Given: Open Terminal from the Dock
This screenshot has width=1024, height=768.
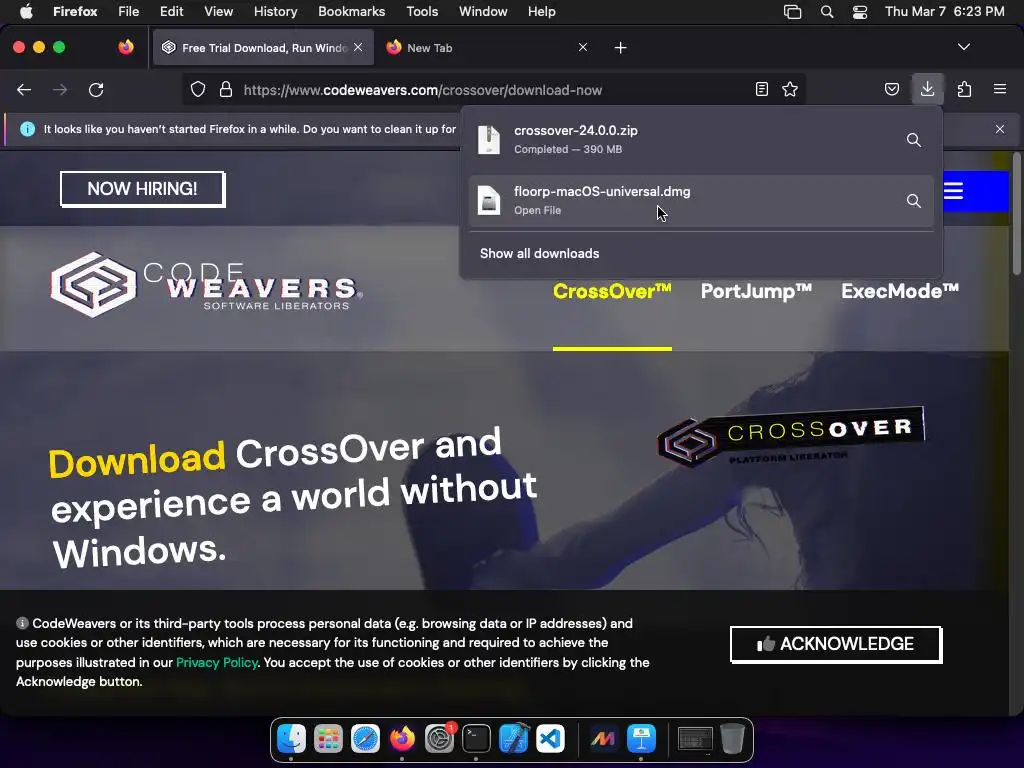Looking at the screenshot, I should click(476, 739).
